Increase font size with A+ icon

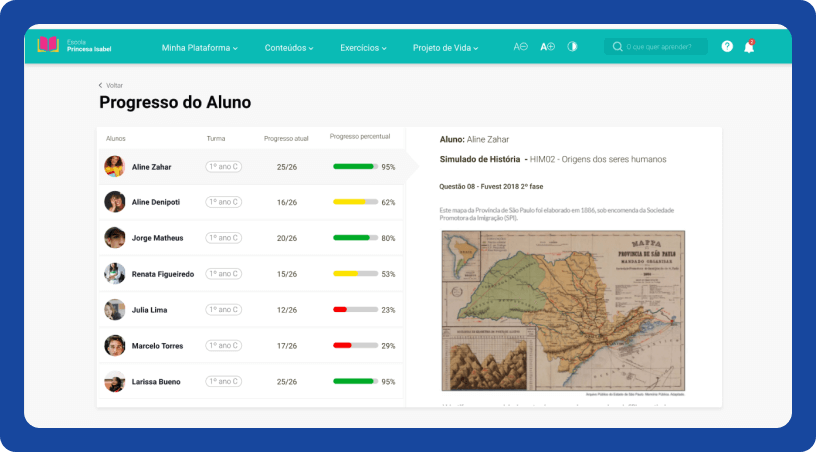point(547,47)
